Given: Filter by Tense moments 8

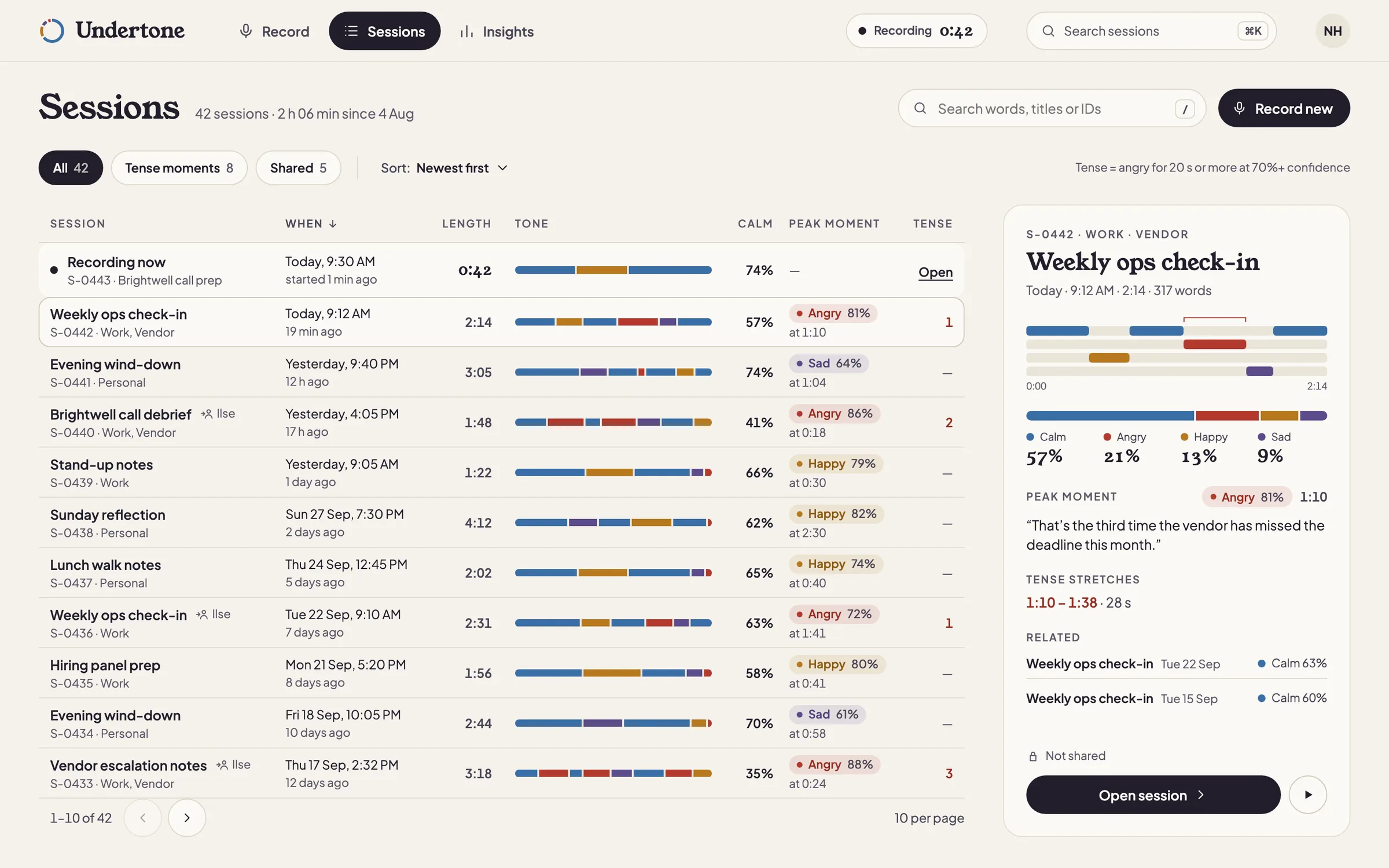Looking at the screenshot, I should coord(179,168).
